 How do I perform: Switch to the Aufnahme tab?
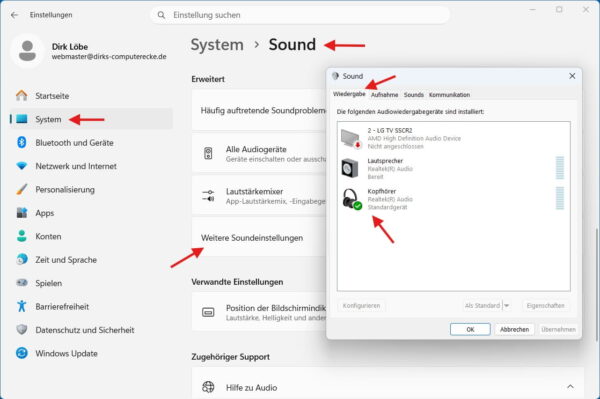tap(385, 95)
